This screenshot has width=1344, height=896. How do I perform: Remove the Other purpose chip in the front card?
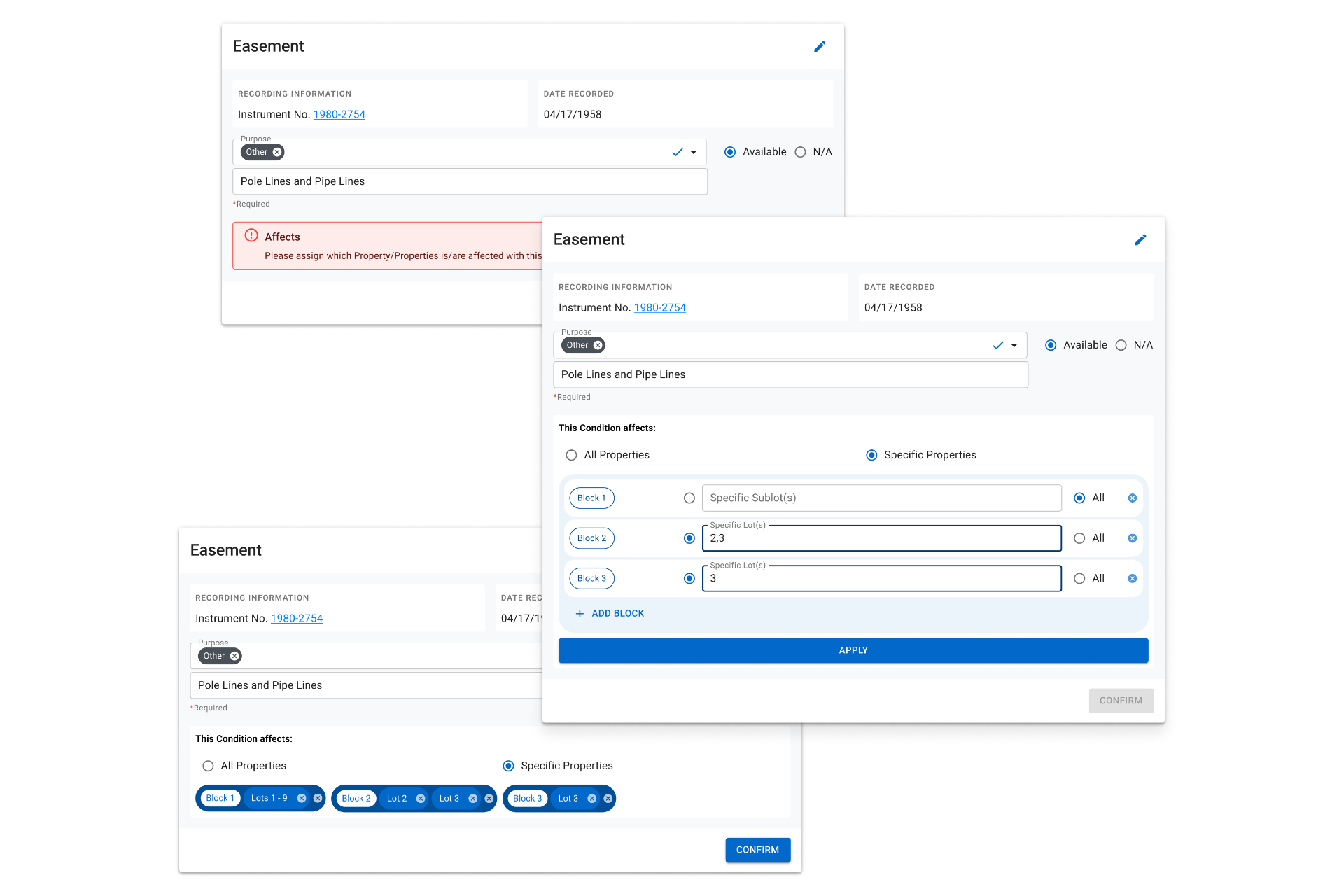click(x=598, y=345)
